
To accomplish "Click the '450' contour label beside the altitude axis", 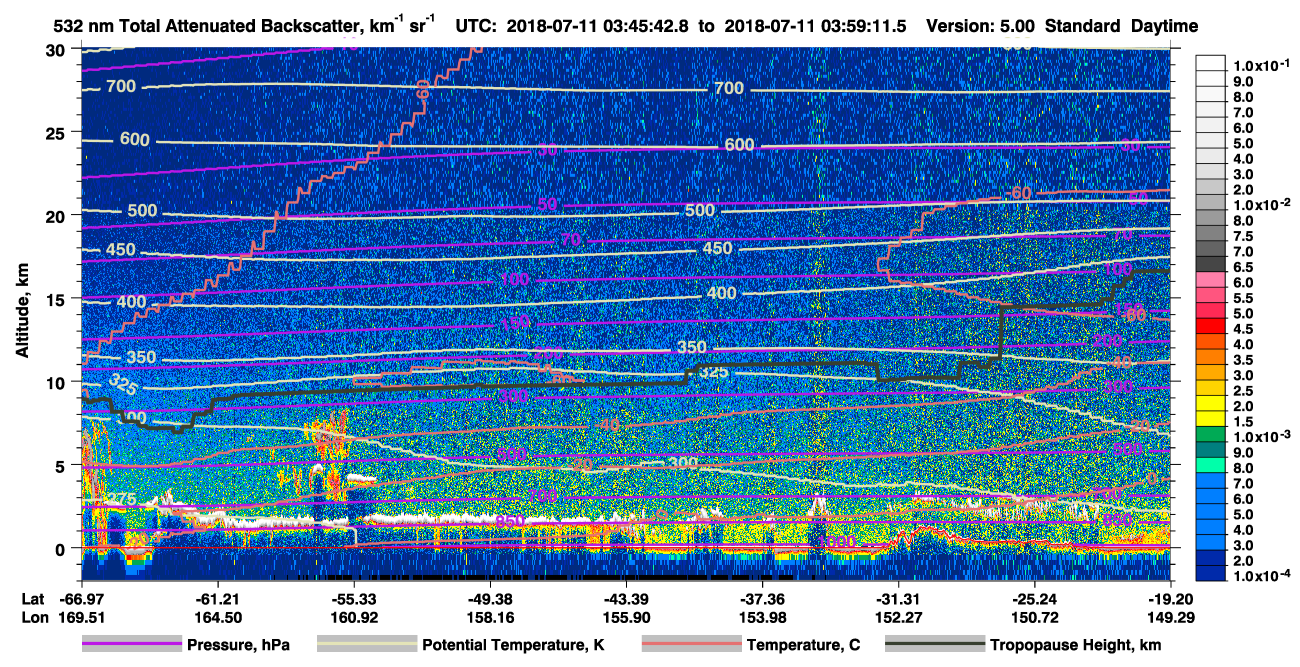I will tap(119, 250).
